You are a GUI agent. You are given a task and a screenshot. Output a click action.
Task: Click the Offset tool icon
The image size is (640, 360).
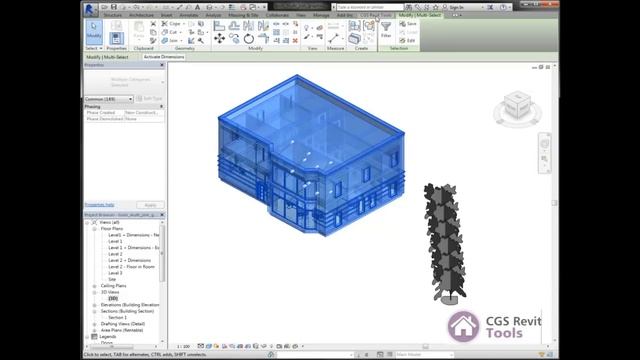click(x=234, y=26)
